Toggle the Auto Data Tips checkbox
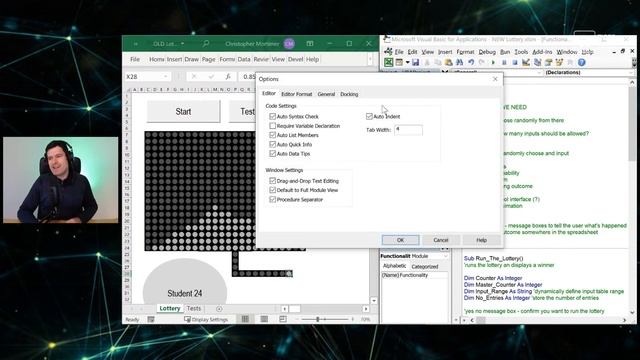This screenshot has height=360, width=640. click(x=272, y=154)
